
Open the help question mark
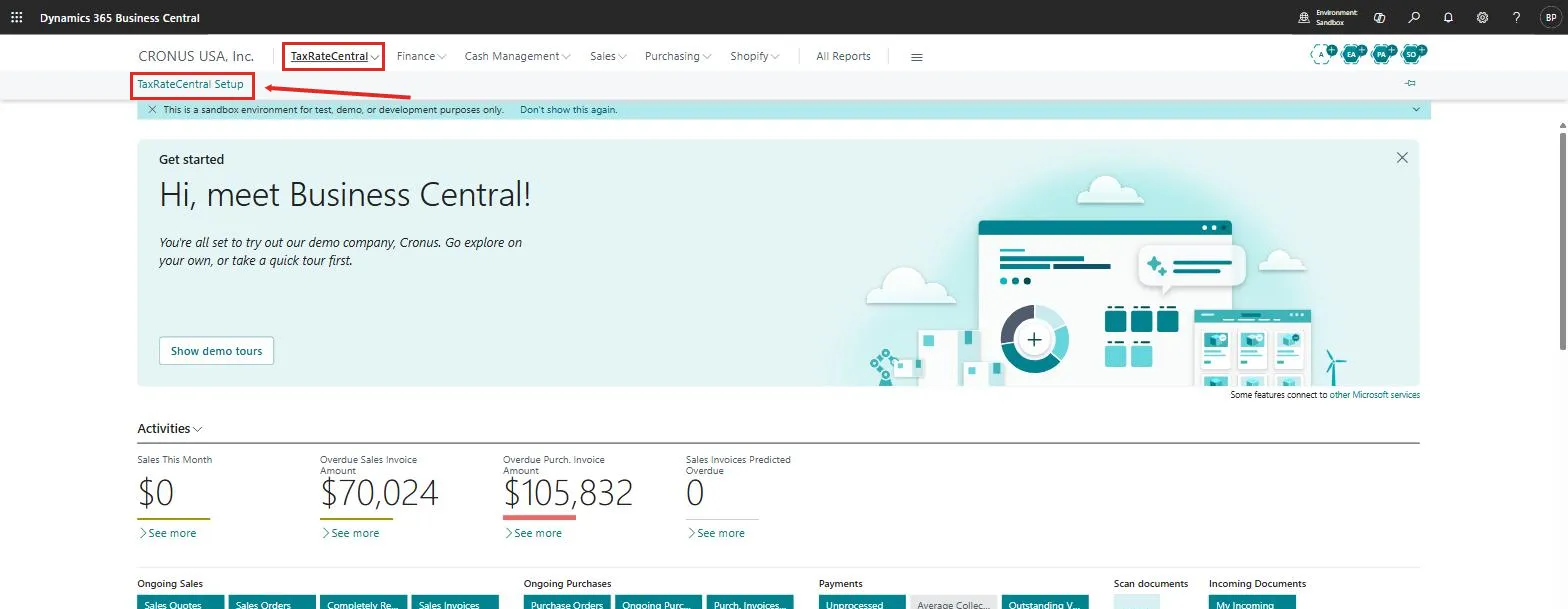click(x=1516, y=18)
